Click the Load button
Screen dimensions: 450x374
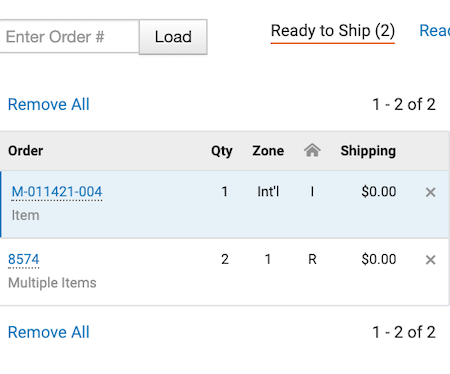click(x=173, y=37)
